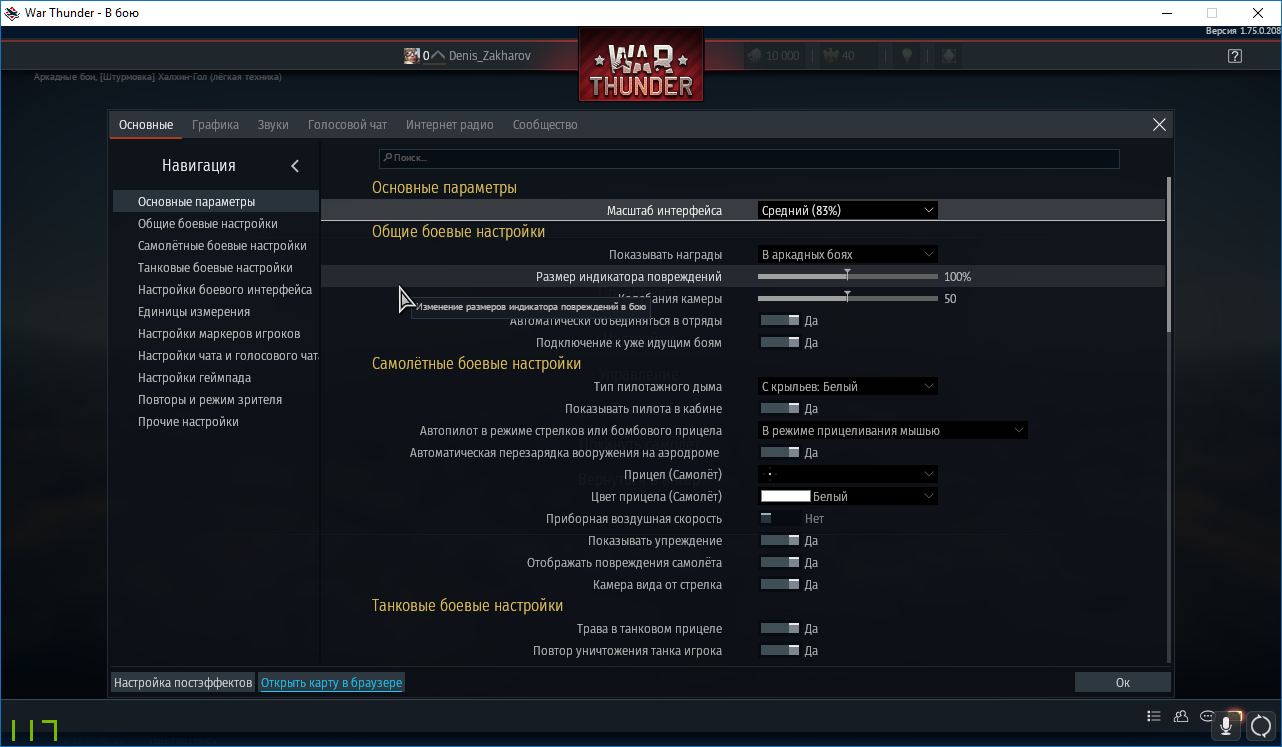Image resolution: width=1282 pixels, height=747 pixels.
Task: Open the 'Прицел (Самолёт)' dropdown
Action: [x=848, y=475]
